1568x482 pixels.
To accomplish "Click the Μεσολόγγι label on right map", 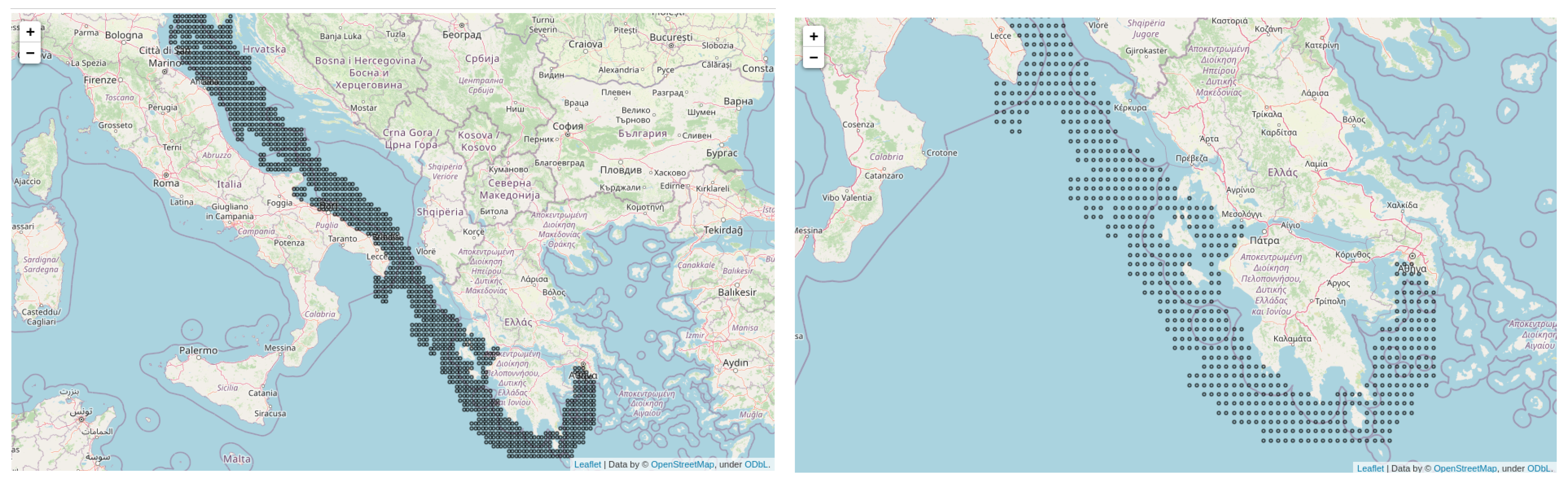I will coord(1242,214).
